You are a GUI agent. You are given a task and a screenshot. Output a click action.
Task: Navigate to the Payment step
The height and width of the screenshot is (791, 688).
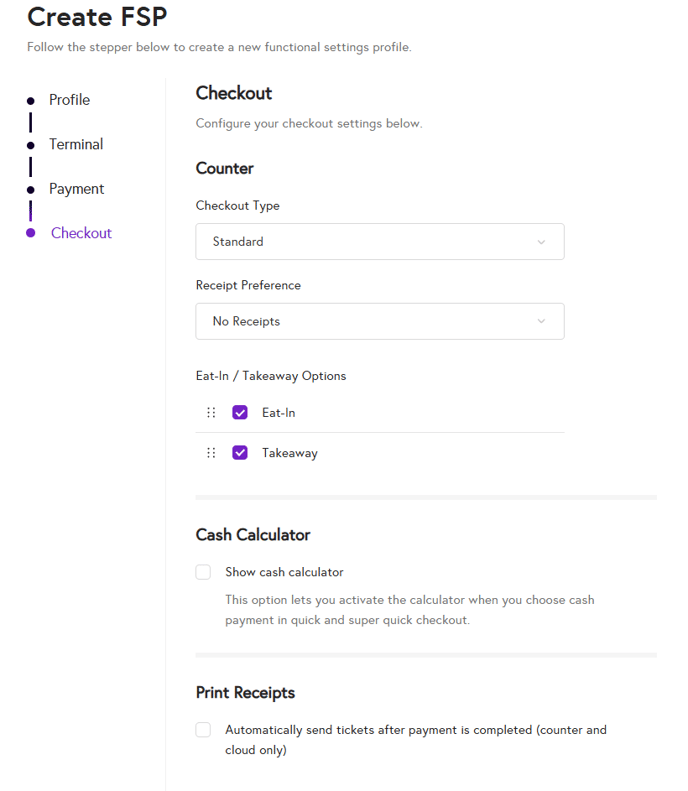77,189
